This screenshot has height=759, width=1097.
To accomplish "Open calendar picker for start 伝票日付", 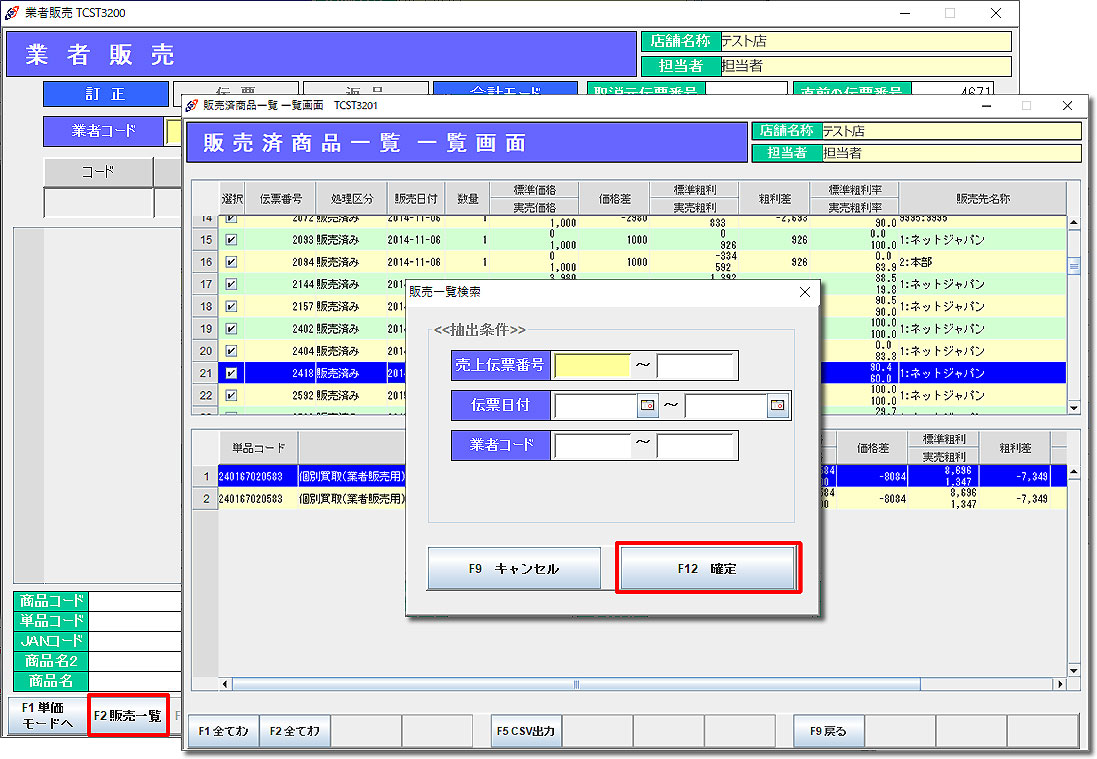I will [x=648, y=406].
